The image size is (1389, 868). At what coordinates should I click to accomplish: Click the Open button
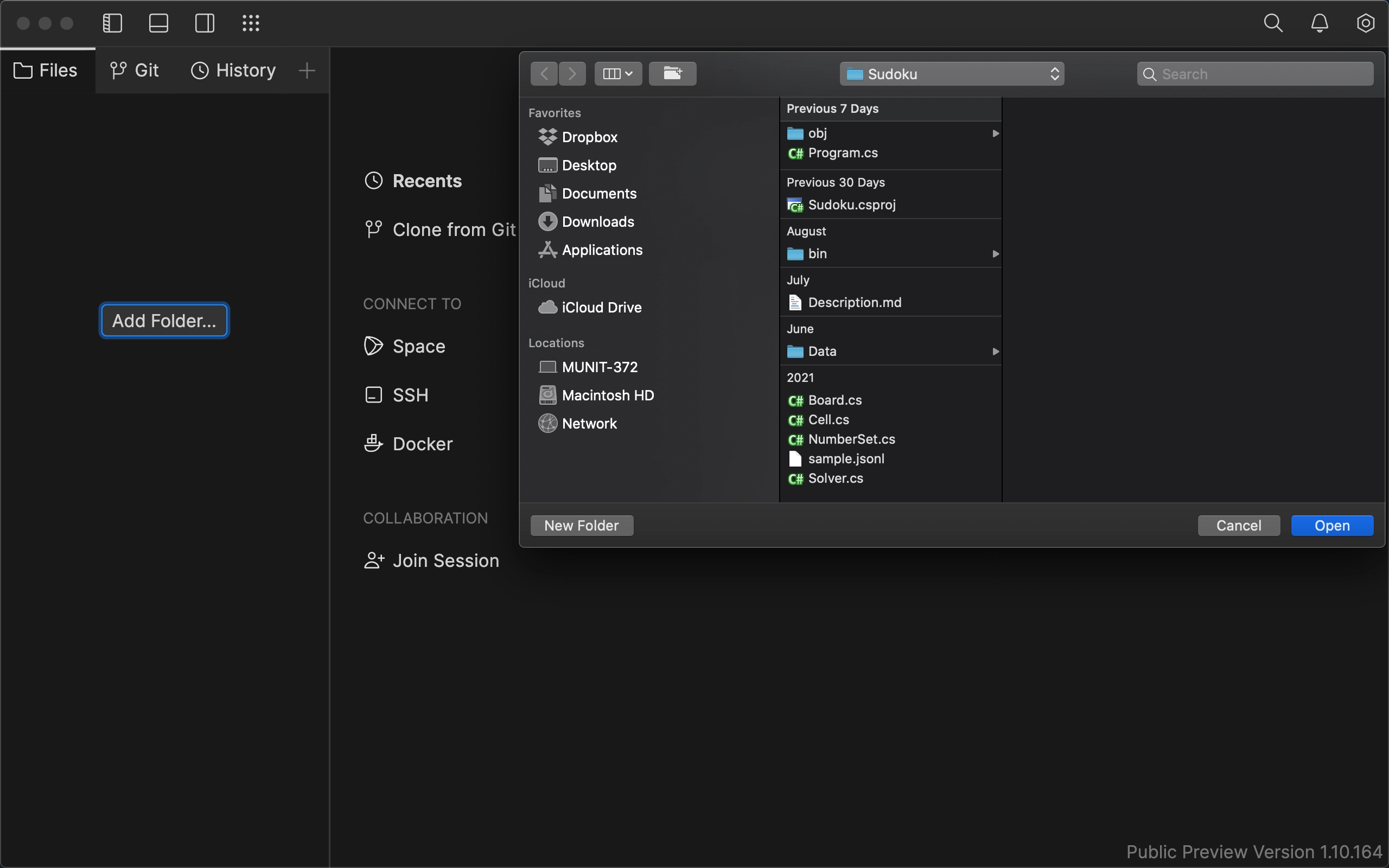pyautogui.click(x=1331, y=525)
